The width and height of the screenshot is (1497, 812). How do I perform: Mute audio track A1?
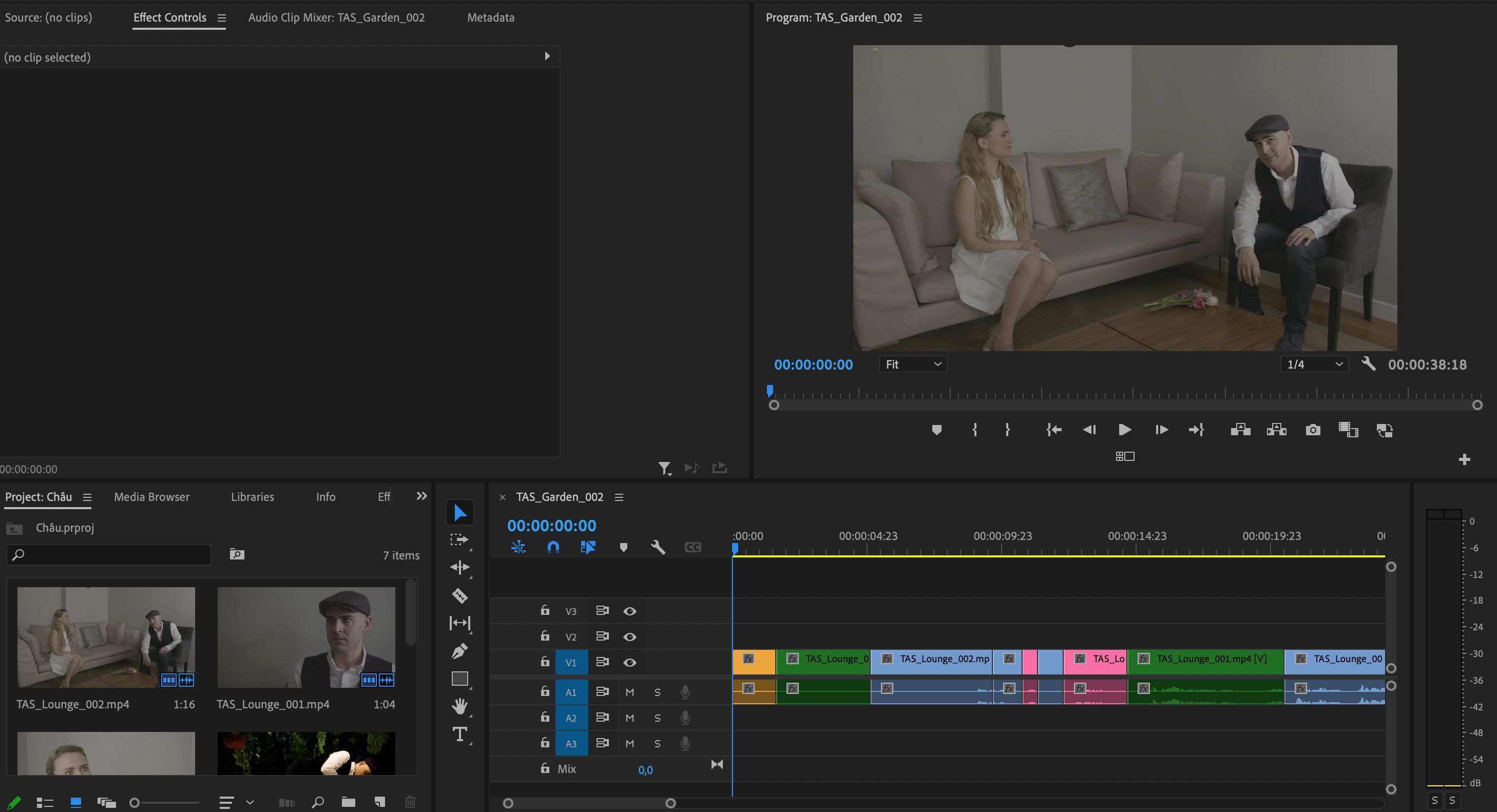[x=629, y=692]
